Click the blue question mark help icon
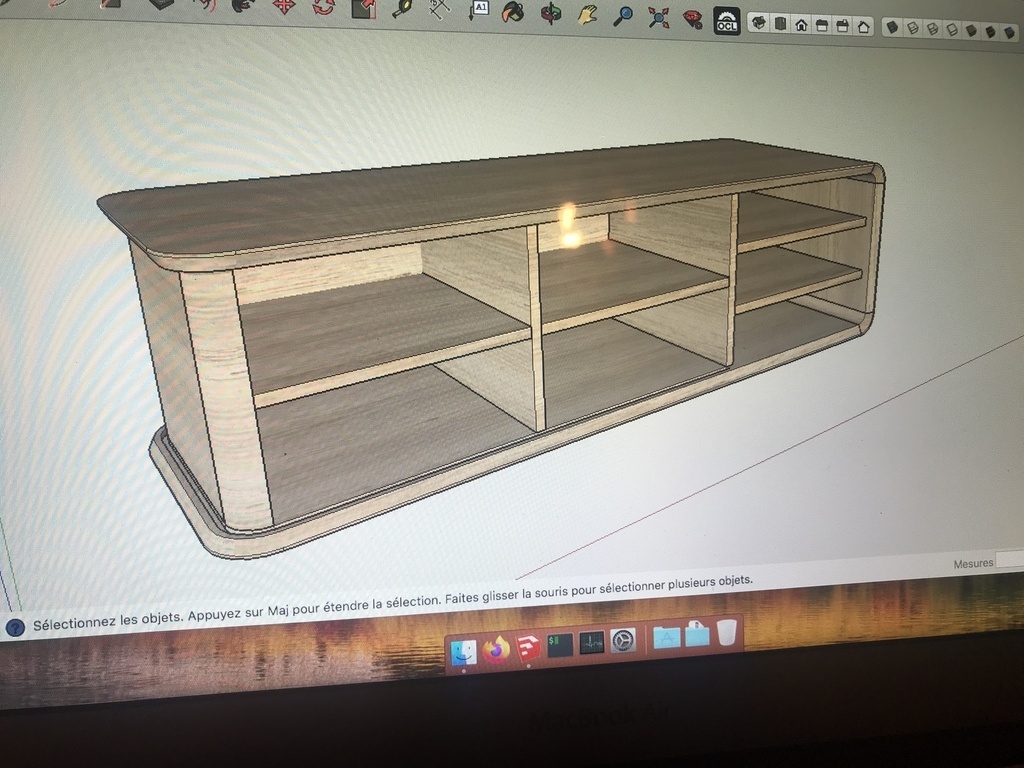 [x=15, y=627]
